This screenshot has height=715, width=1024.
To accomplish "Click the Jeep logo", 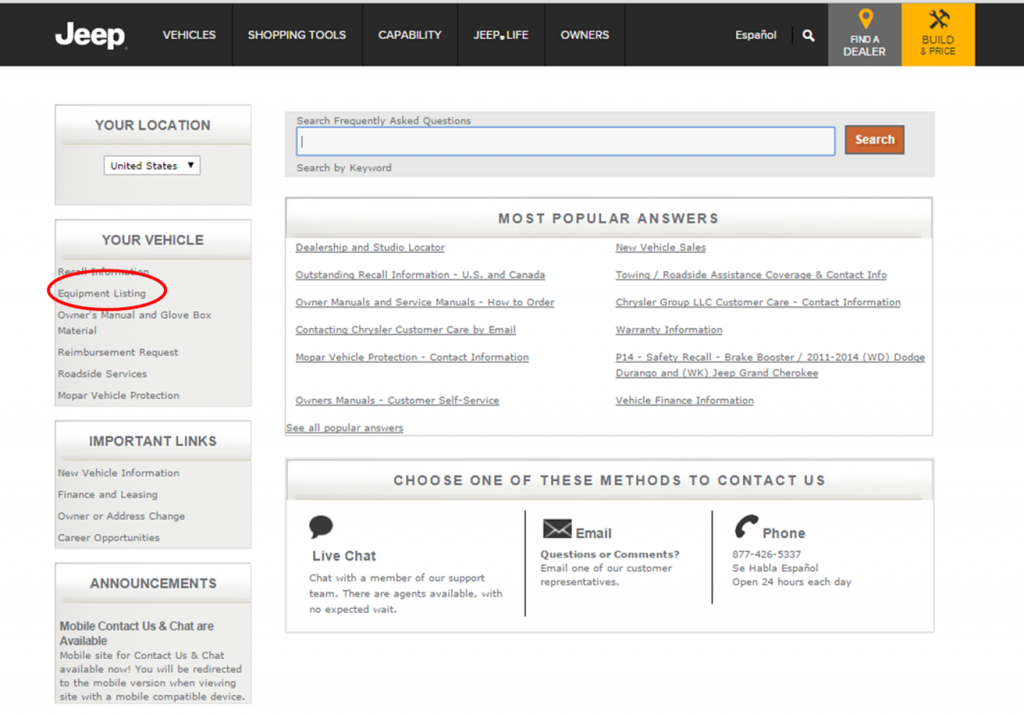I will tap(91, 35).
